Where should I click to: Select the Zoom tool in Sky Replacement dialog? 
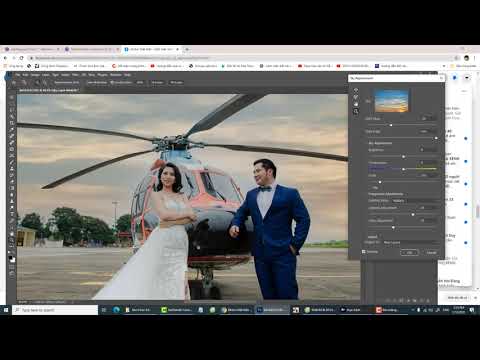[x=356, y=112]
